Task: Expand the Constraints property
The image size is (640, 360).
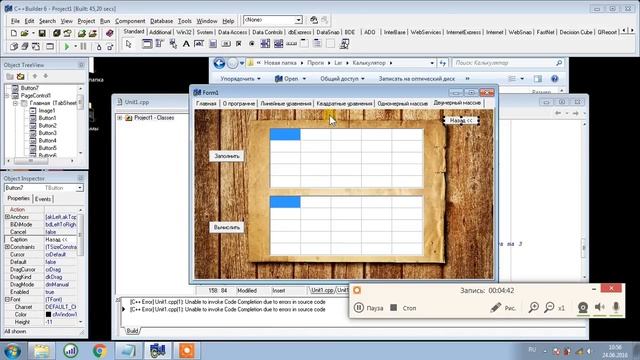Action: coord(7,247)
